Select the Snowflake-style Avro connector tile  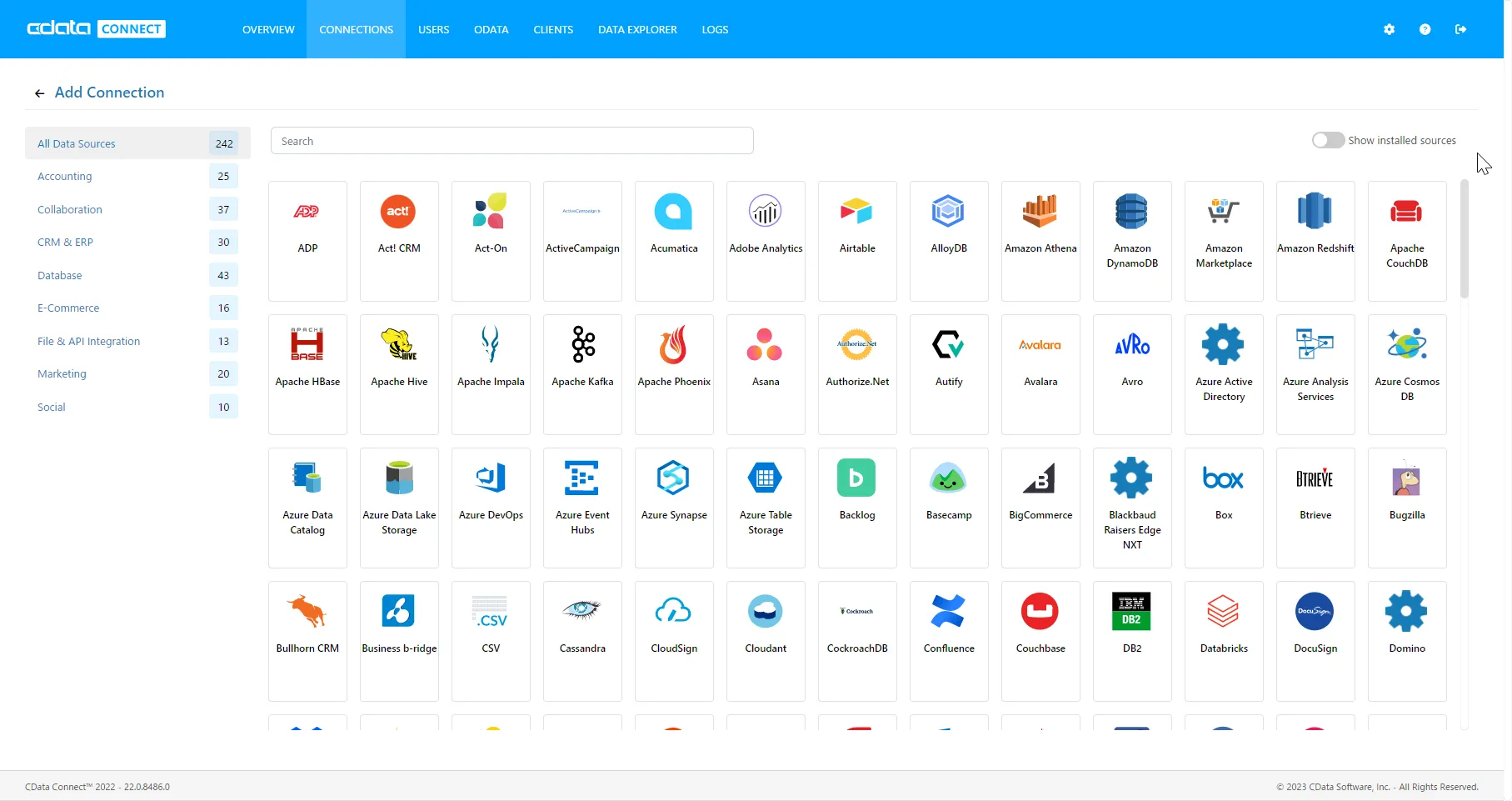click(x=1131, y=374)
